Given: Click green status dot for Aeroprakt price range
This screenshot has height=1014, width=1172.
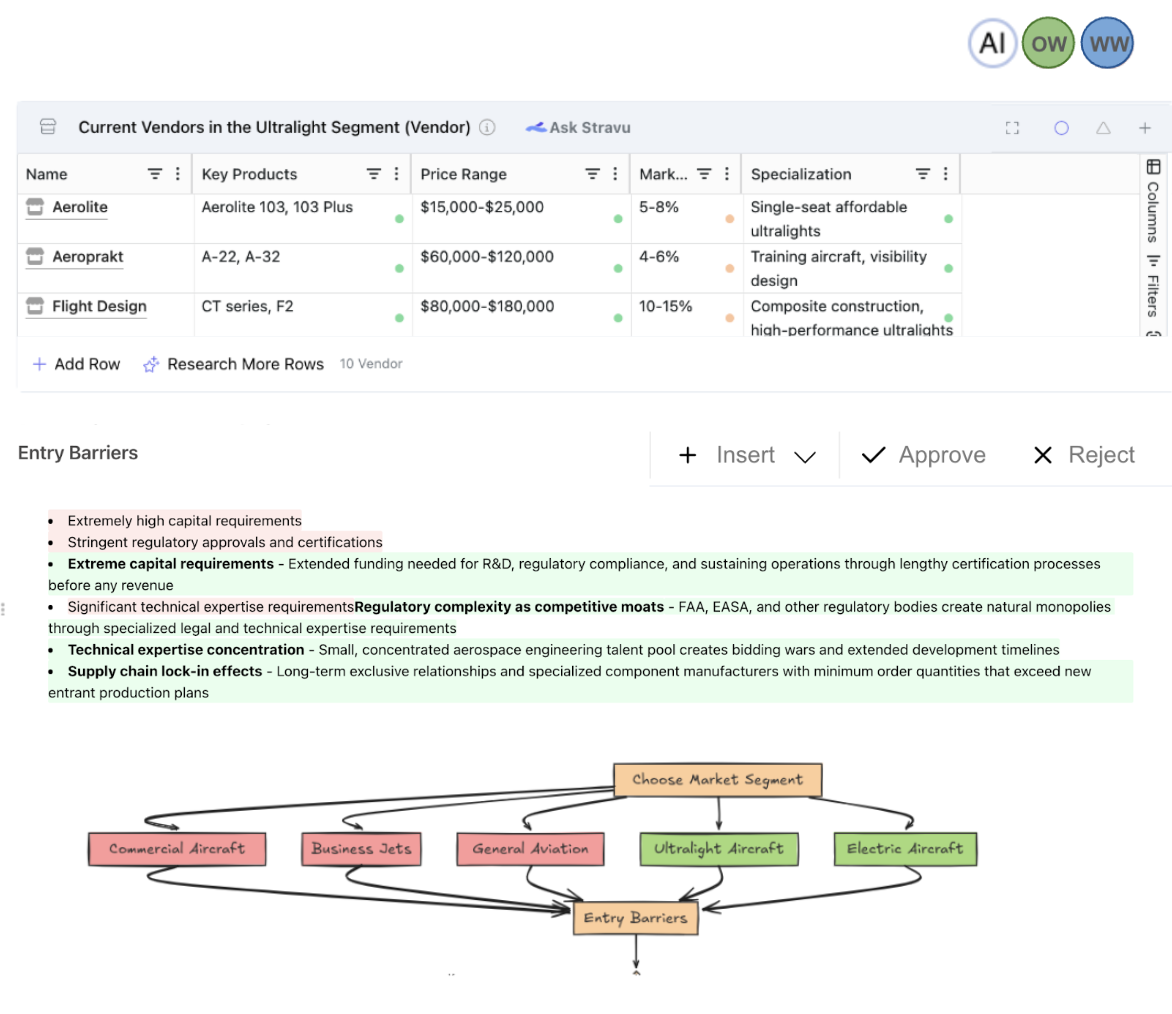Looking at the screenshot, I should 618,268.
